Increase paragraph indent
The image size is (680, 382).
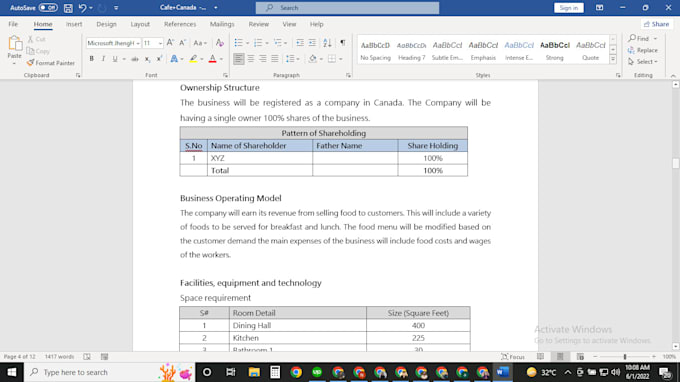click(x=312, y=42)
